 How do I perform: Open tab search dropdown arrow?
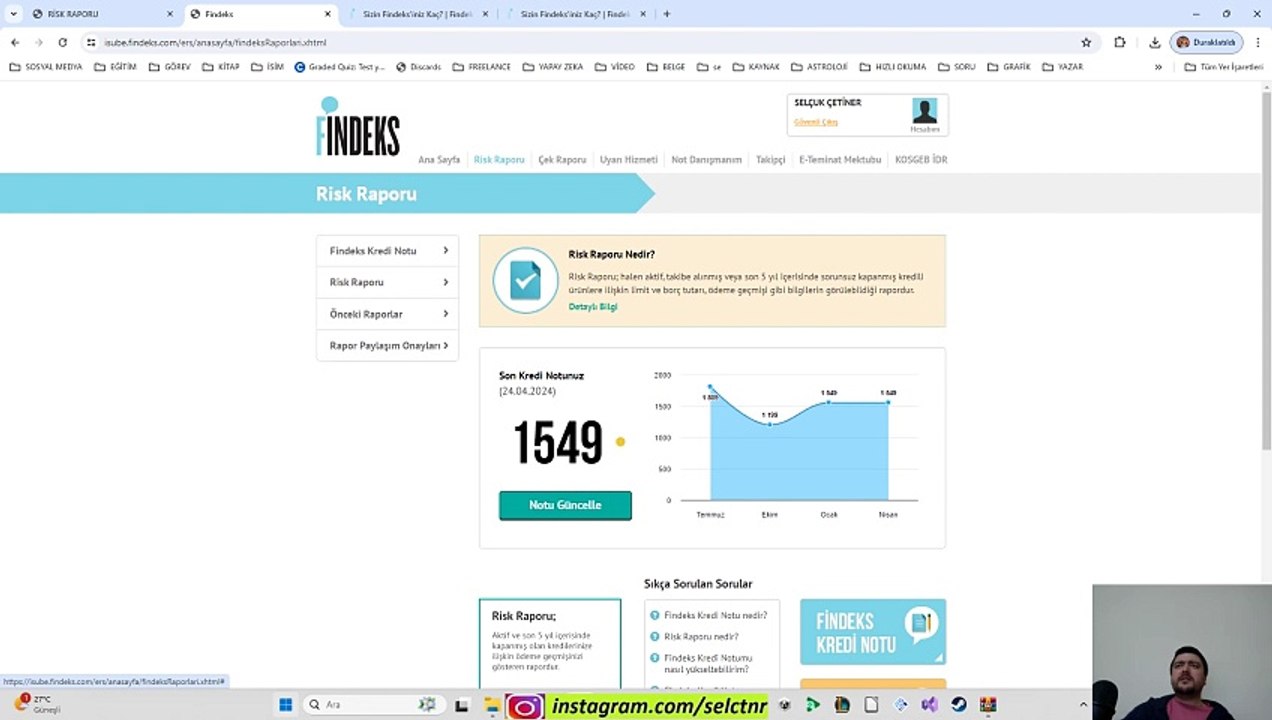(13, 14)
